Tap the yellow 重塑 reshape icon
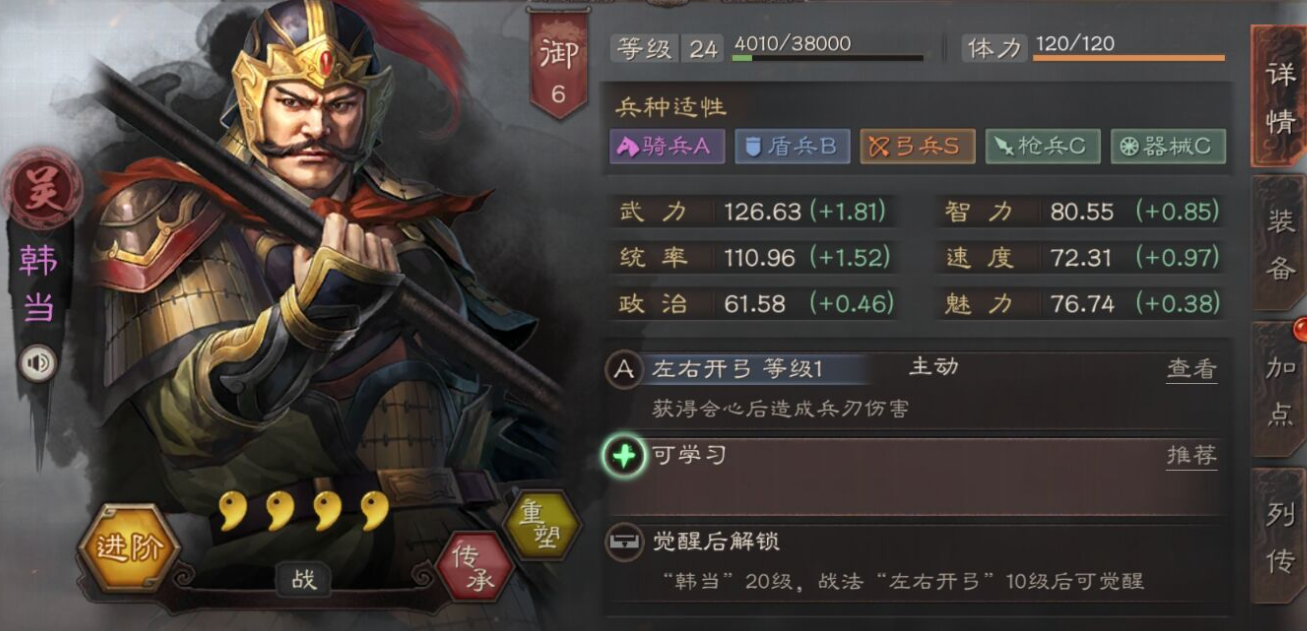1307x631 pixels. coord(541,525)
